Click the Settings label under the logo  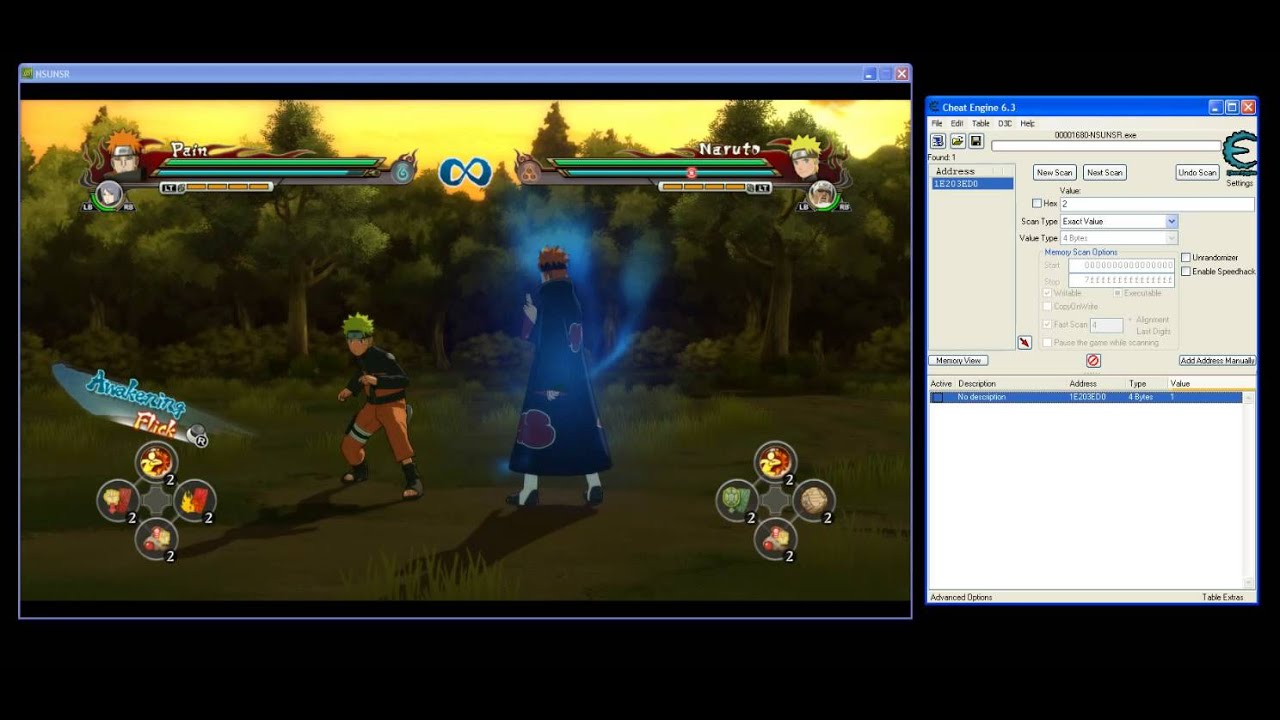1240,183
